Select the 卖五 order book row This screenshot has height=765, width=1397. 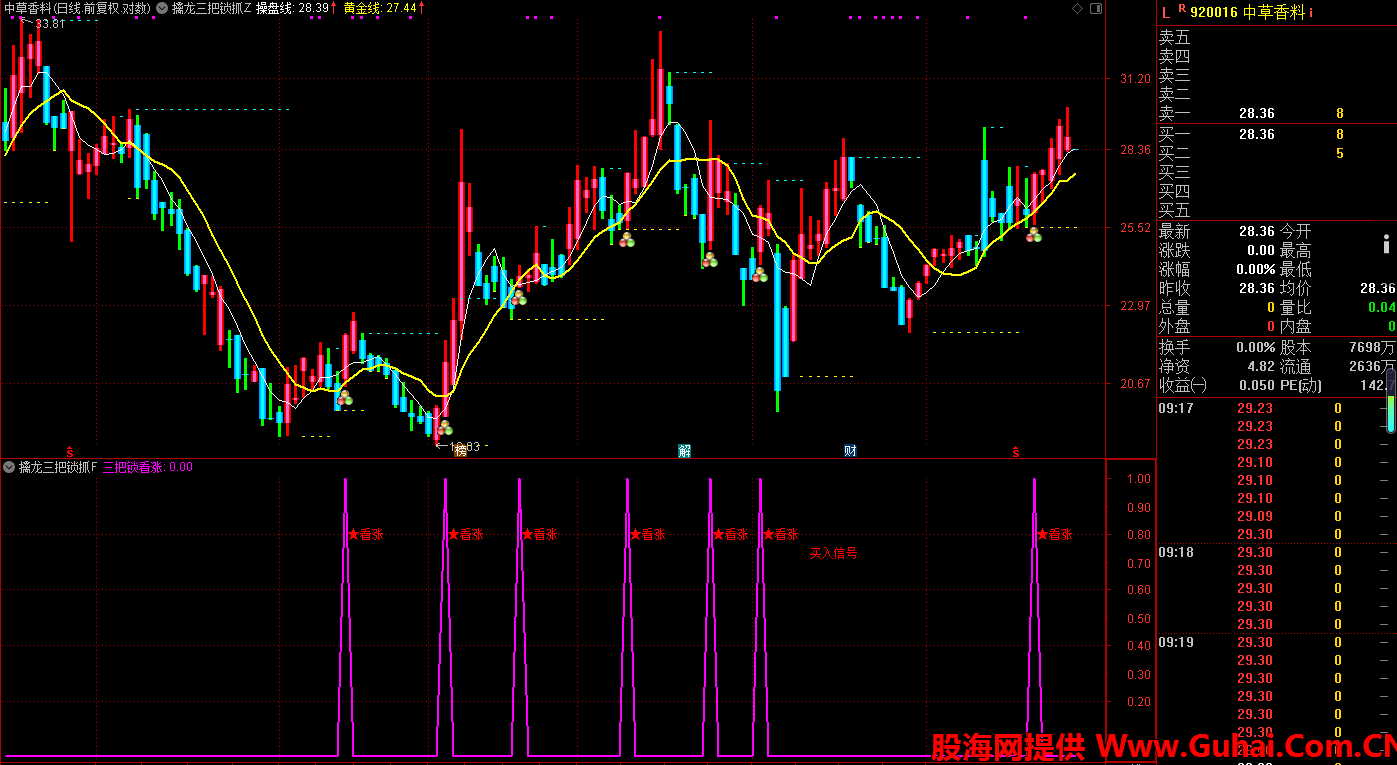click(1276, 38)
